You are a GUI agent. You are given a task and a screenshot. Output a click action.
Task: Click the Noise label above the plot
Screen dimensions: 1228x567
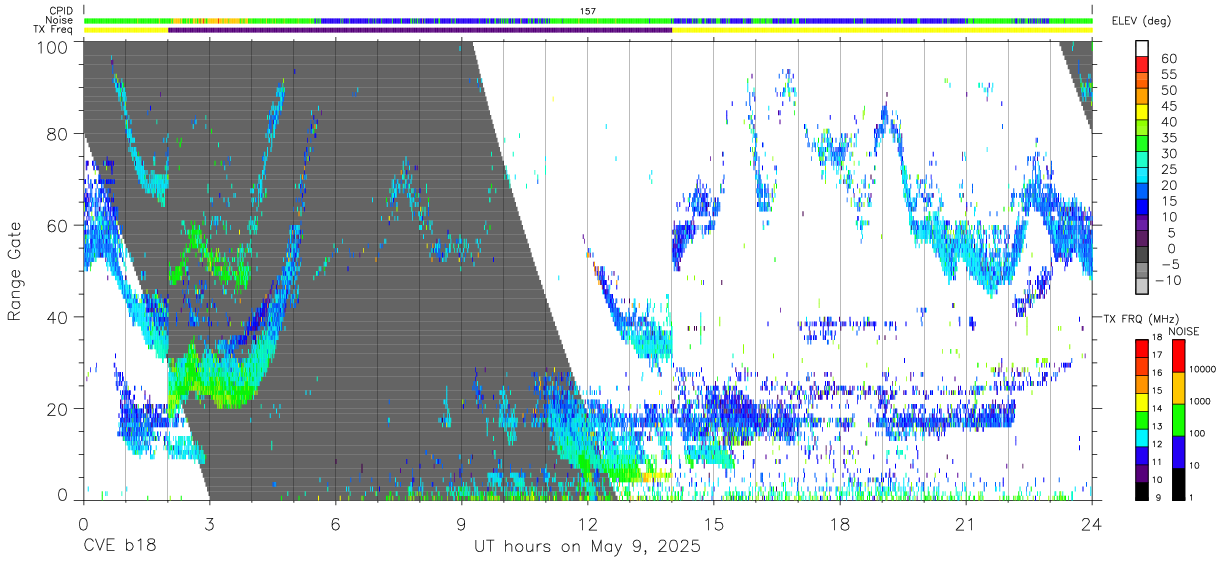61,20
